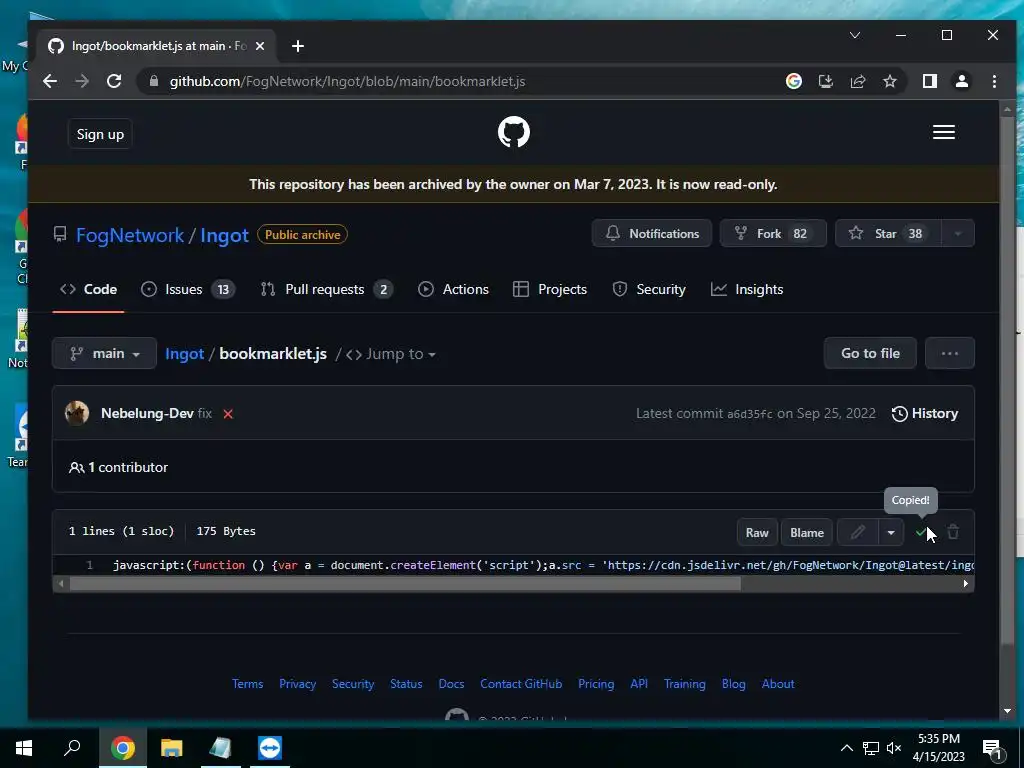Click the Go to file button

(870, 353)
